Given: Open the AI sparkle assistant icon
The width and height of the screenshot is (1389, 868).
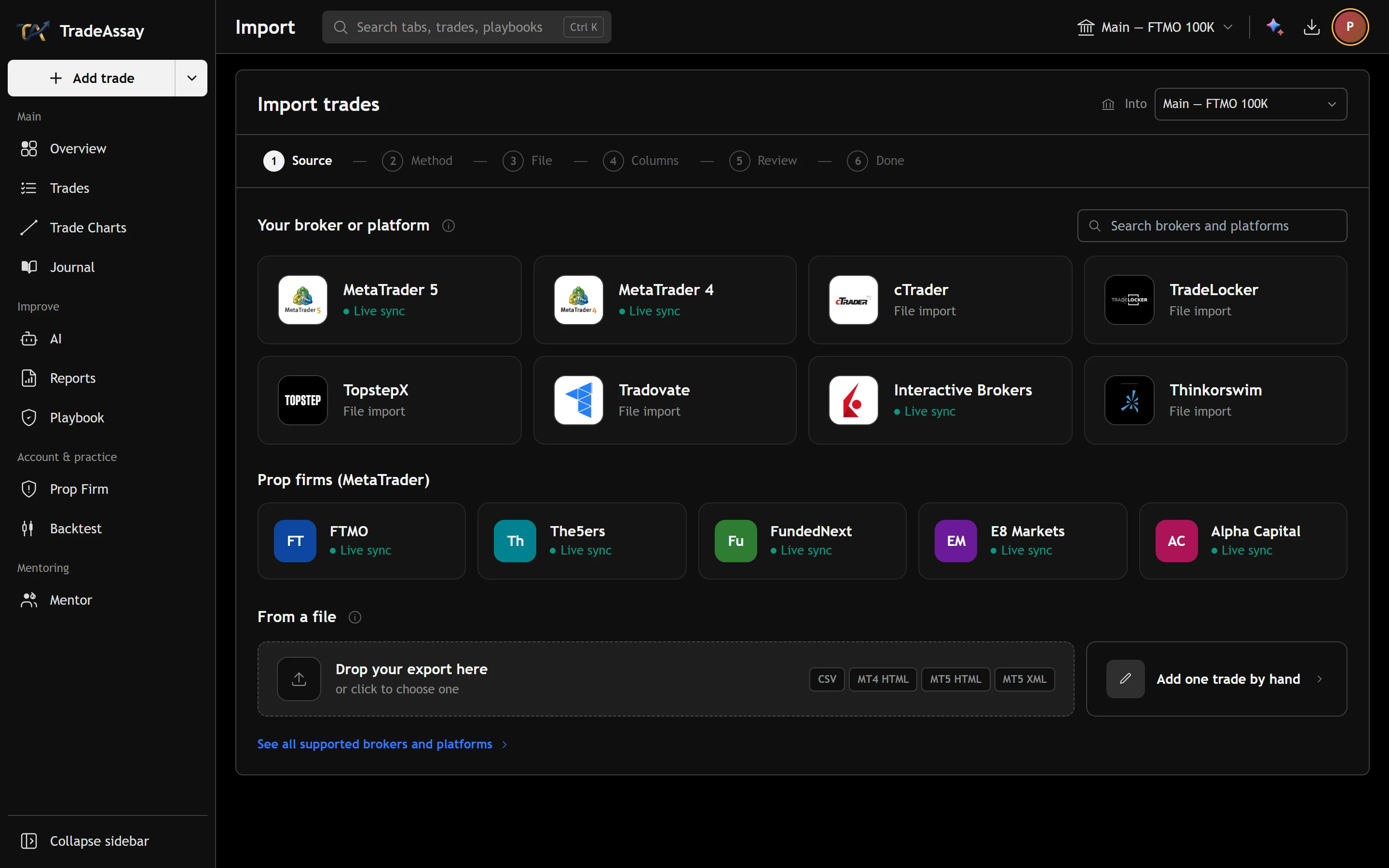Looking at the screenshot, I should tap(1275, 27).
